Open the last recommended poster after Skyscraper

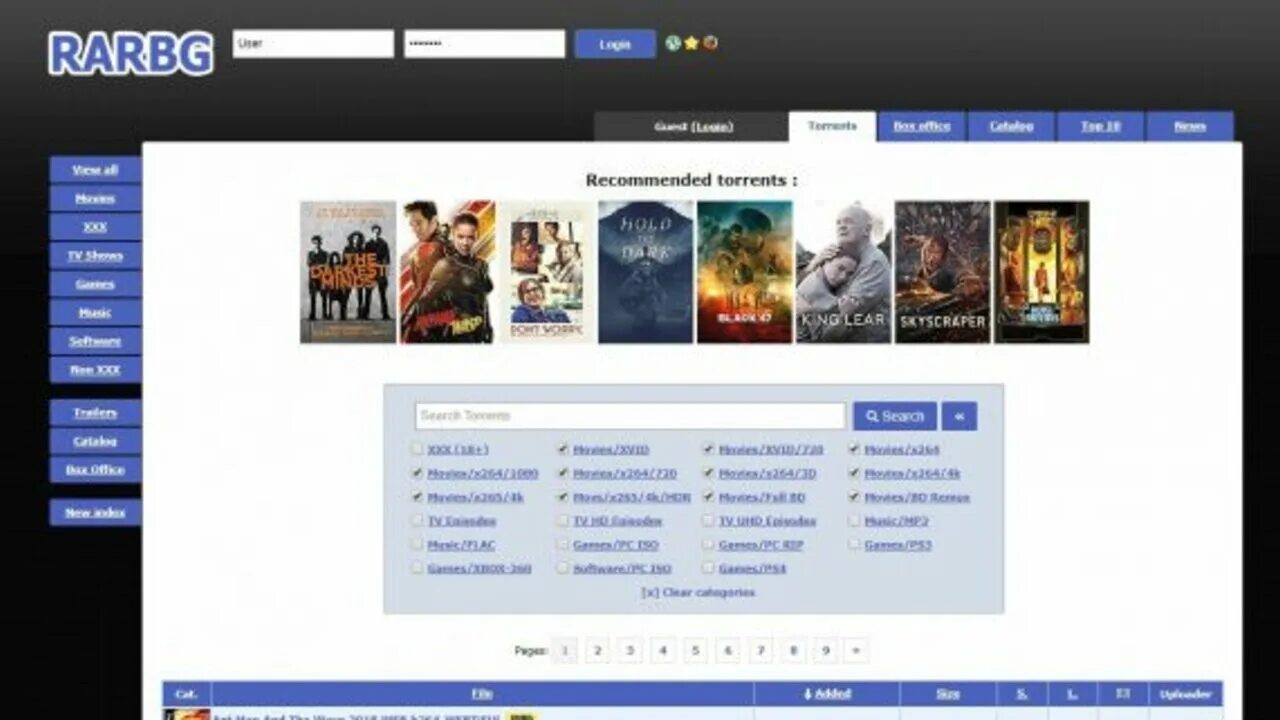tap(1041, 272)
